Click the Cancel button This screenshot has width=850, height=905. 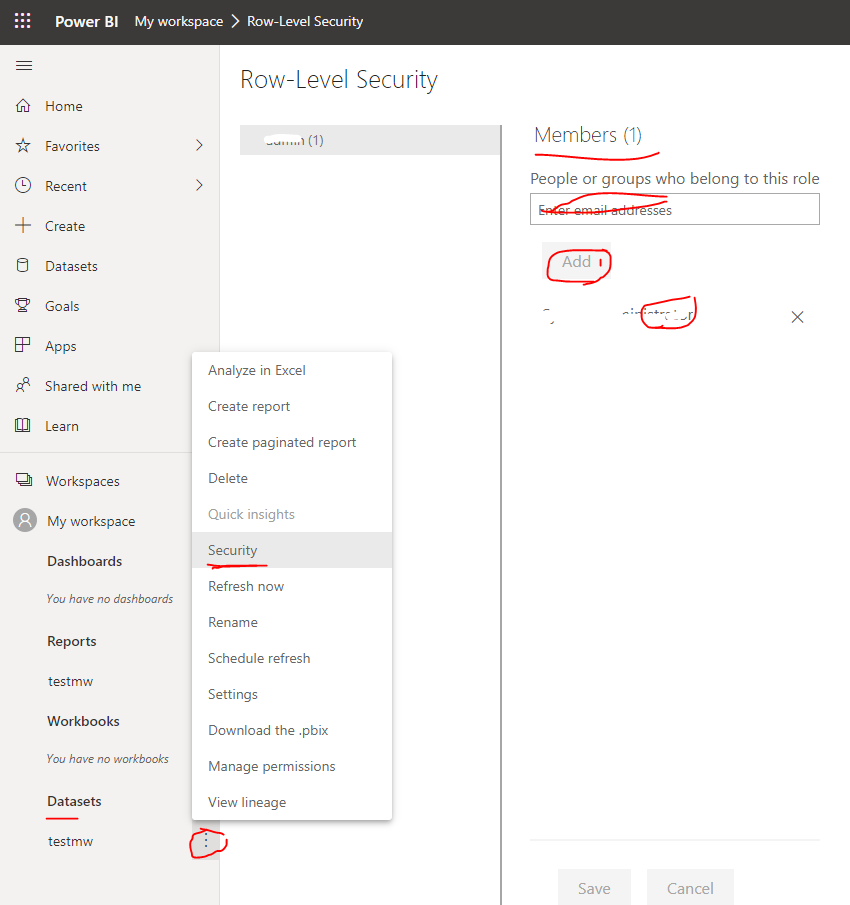pyautogui.click(x=690, y=888)
